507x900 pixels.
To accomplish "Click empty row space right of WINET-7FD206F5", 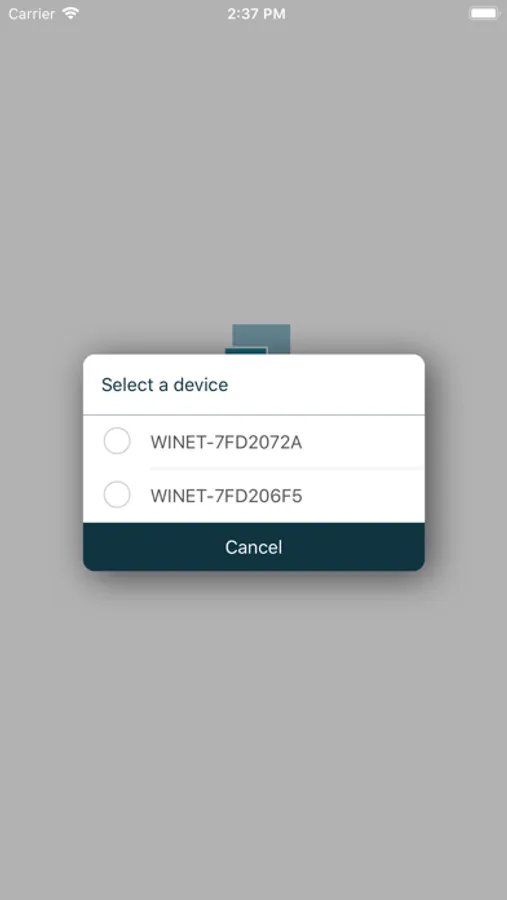I will pos(363,496).
